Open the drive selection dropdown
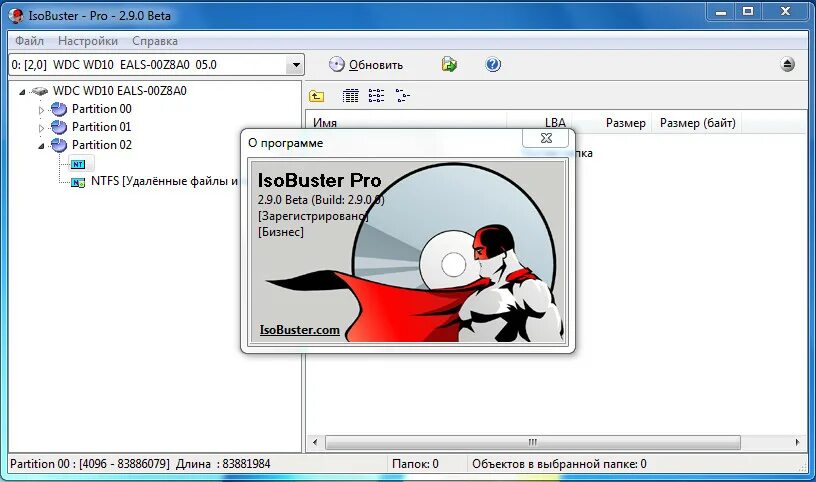 (296, 65)
